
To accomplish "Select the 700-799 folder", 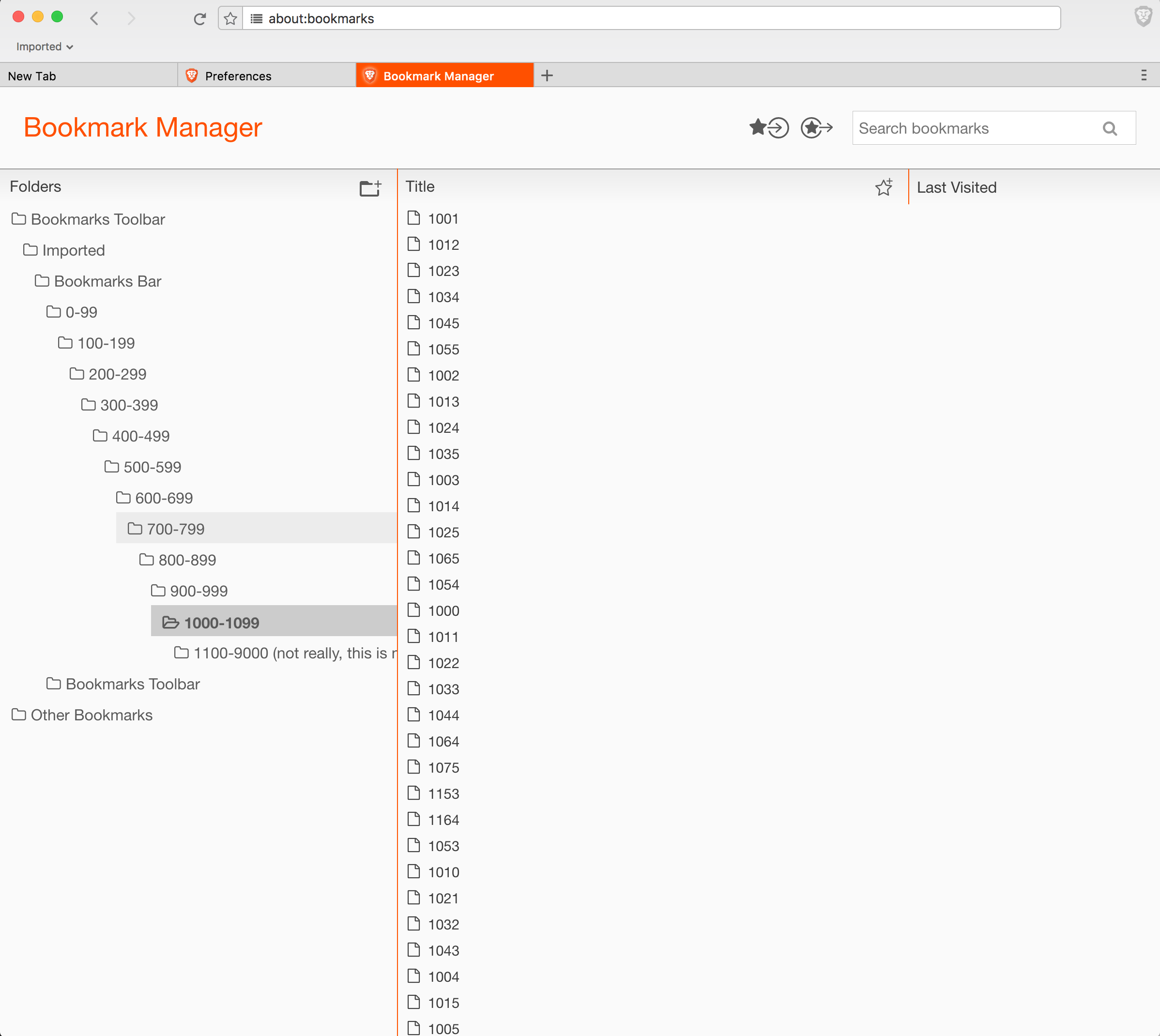I will 175,529.
